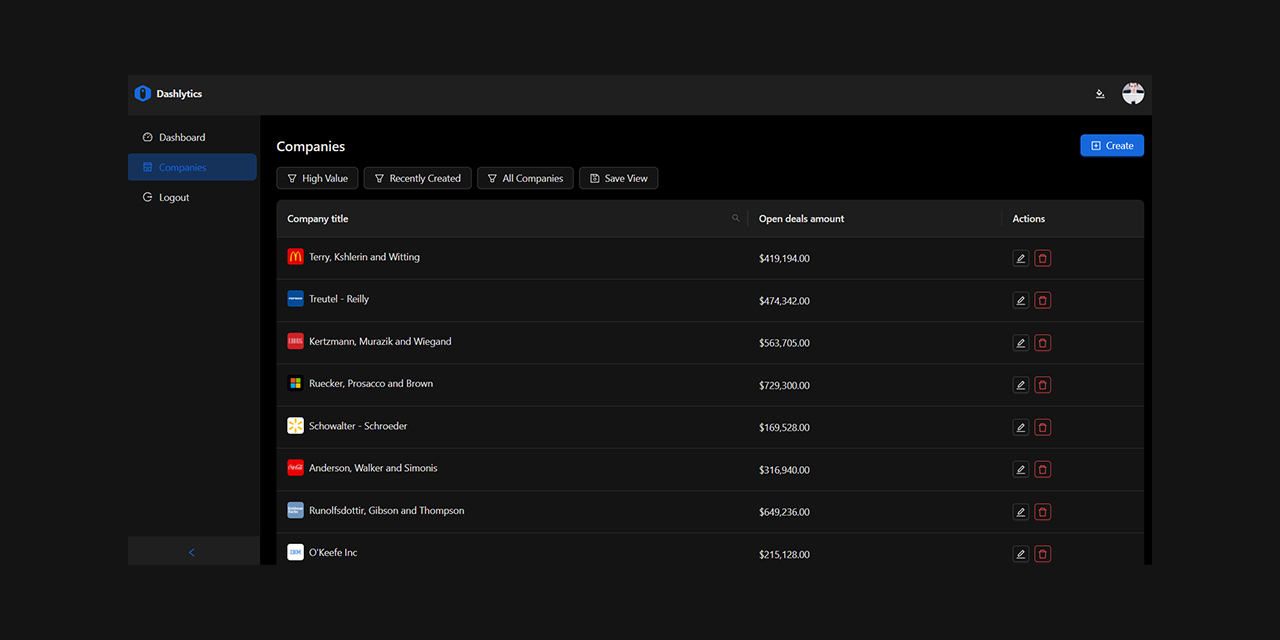Show All Companies filter
Screen dimensions: 1280x640
(x=525, y=178)
